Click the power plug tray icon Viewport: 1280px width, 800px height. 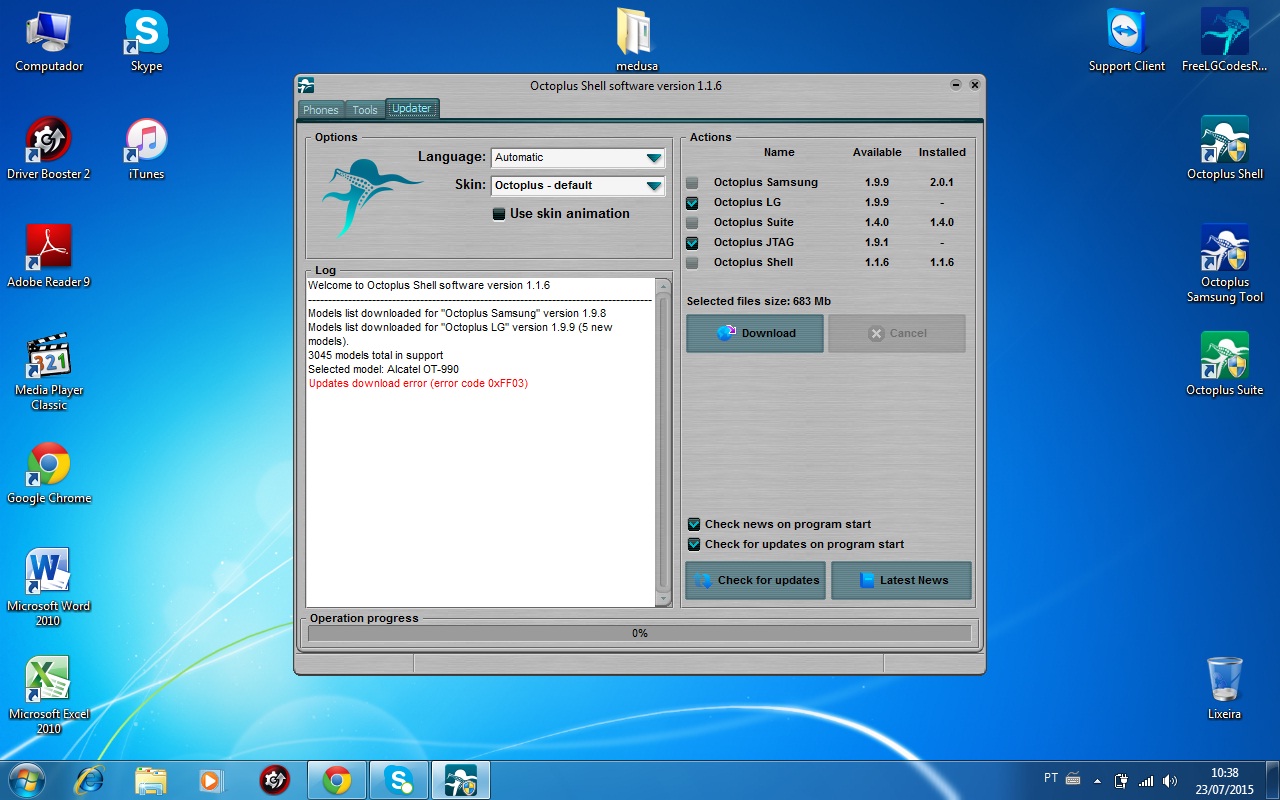coord(1122,780)
